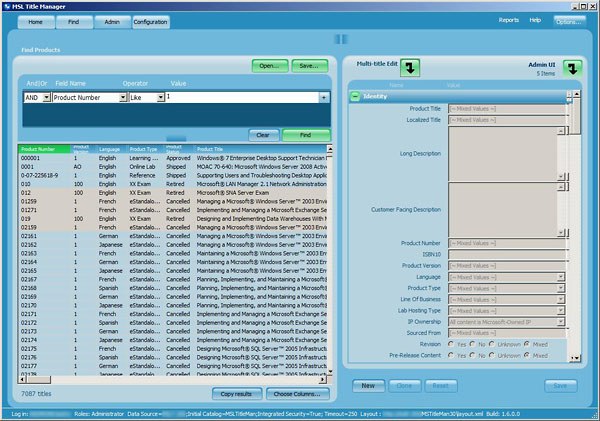
Task: Click Copy results button
Action: 236,394
